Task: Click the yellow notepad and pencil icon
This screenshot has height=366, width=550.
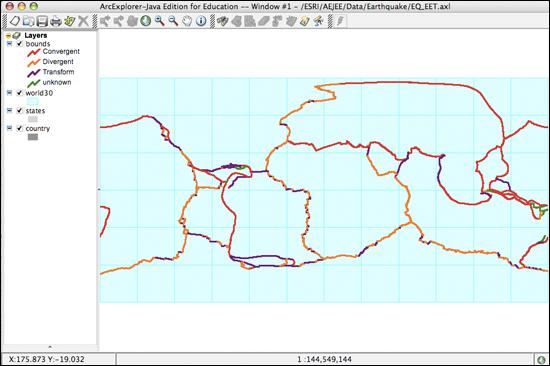Action: (x=304, y=21)
